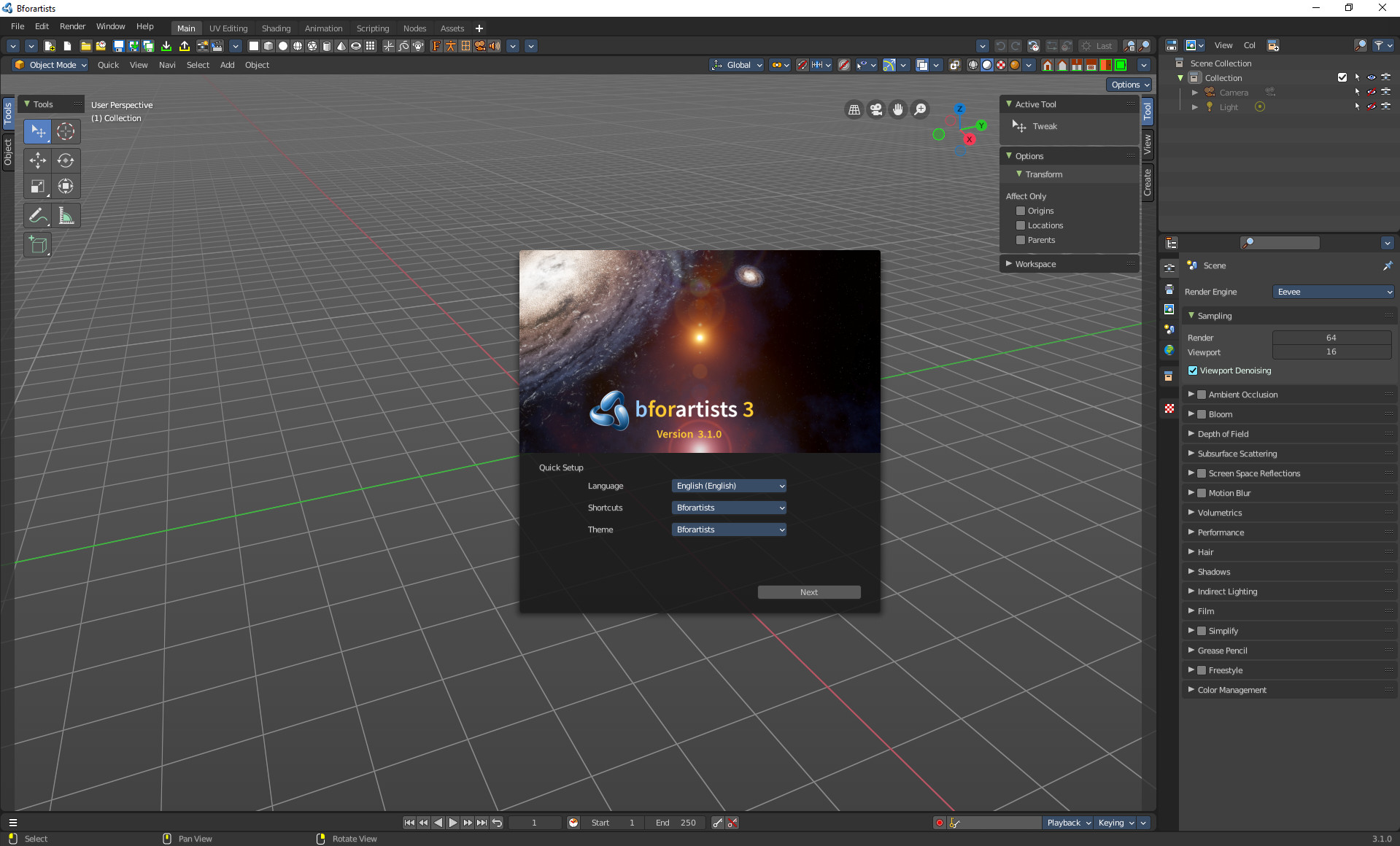Open the Render menu
Screen dimensions: 1400x846
click(71, 26)
